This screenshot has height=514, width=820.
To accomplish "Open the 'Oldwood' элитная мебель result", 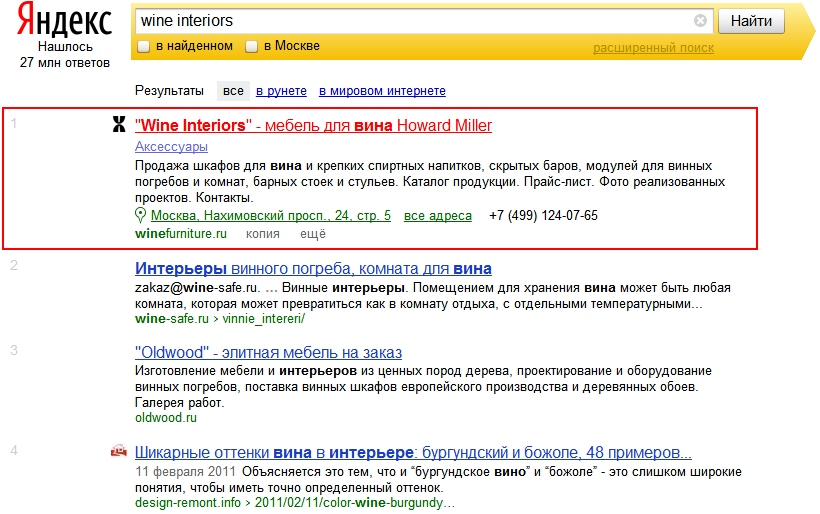I will (268, 352).
